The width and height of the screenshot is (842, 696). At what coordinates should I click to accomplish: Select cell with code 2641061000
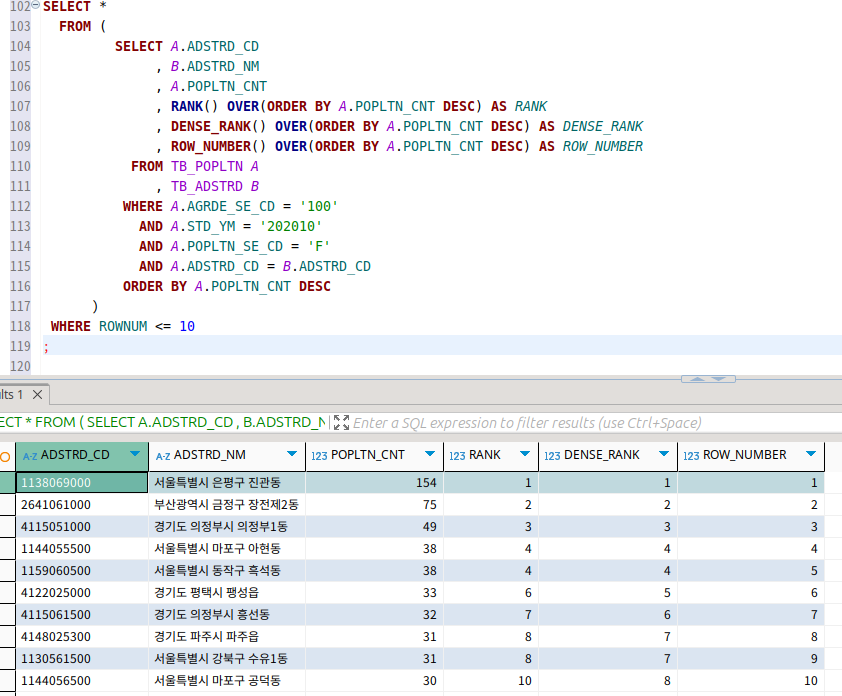(x=56, y=505)
